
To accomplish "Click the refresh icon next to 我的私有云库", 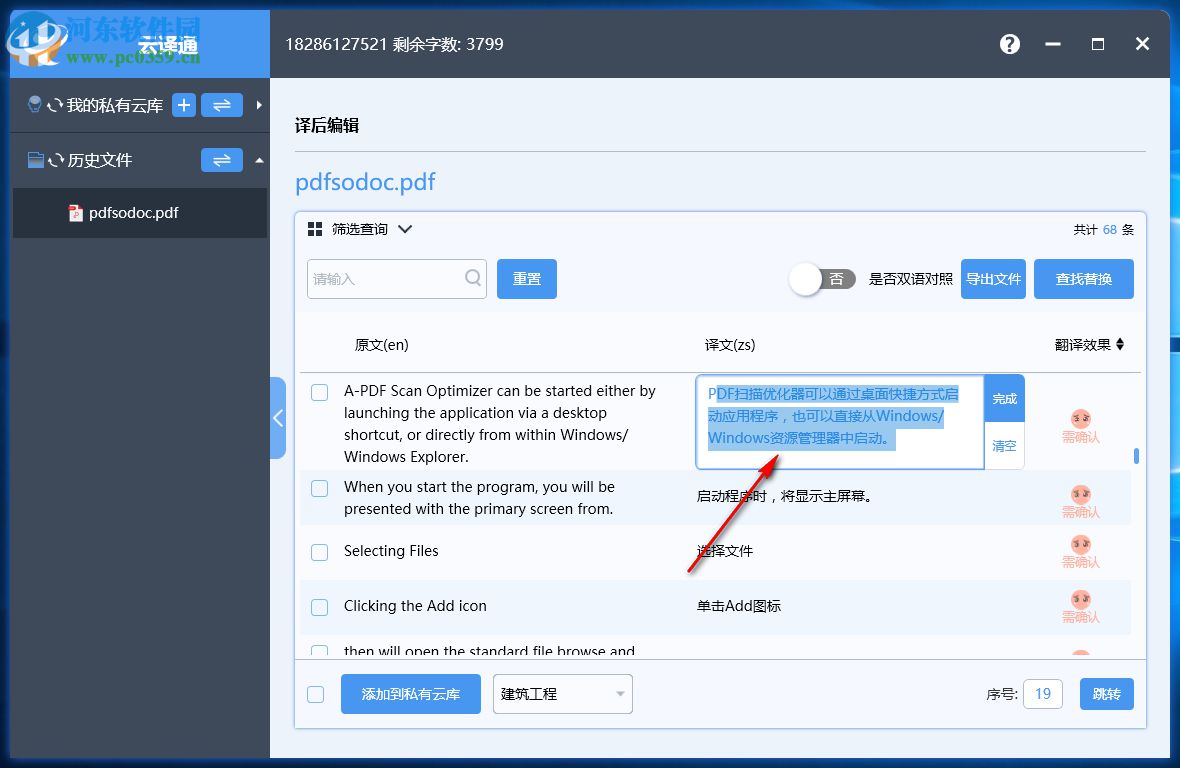I will click(x=55, y=106).
